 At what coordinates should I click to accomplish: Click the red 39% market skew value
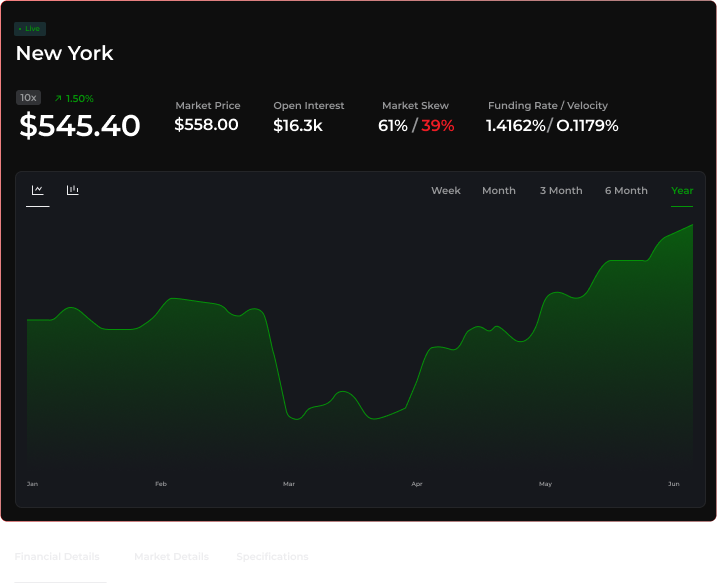click(437, 126)
